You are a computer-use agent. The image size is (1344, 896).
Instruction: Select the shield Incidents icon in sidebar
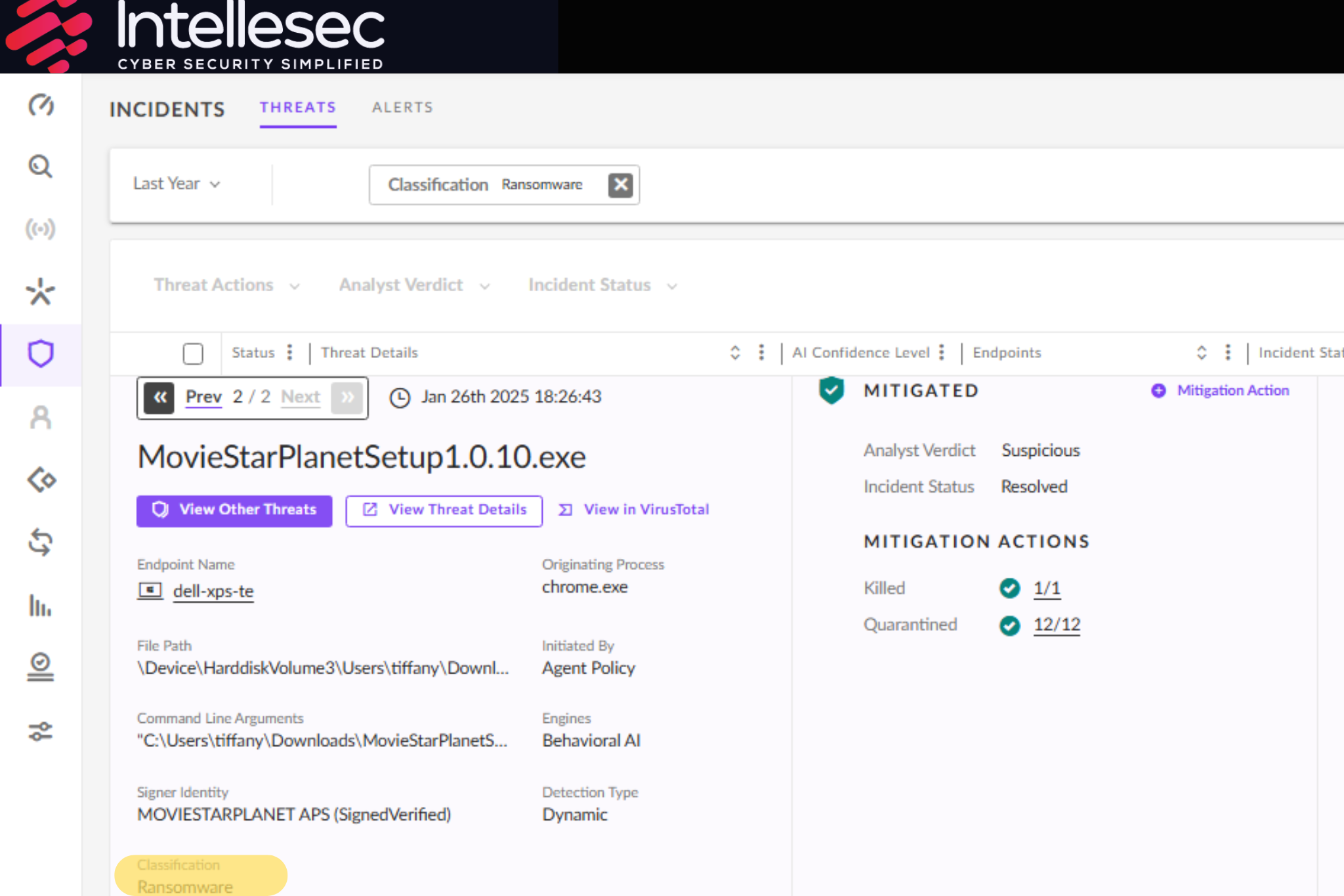41,354
